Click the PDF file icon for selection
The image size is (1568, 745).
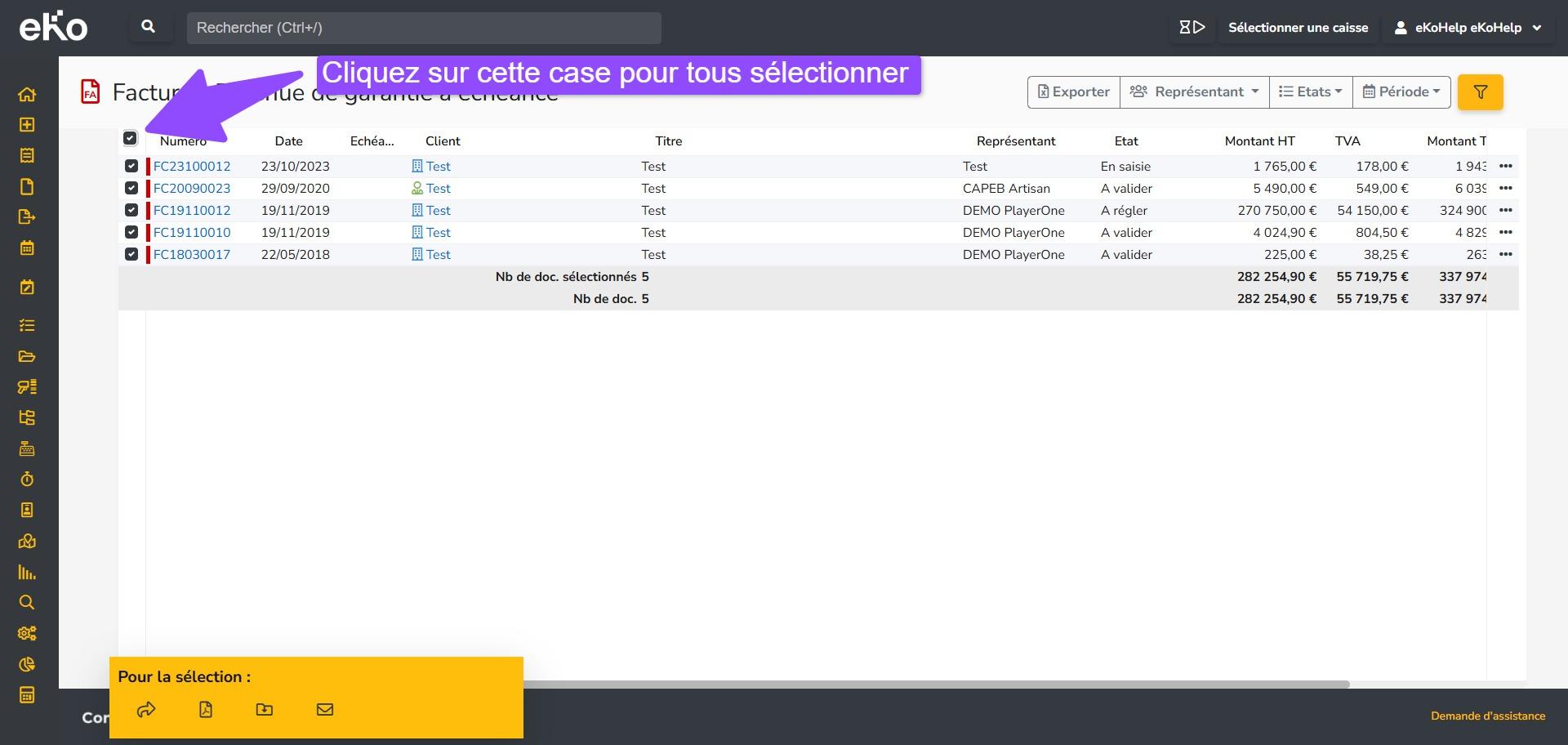click(206, 709)
